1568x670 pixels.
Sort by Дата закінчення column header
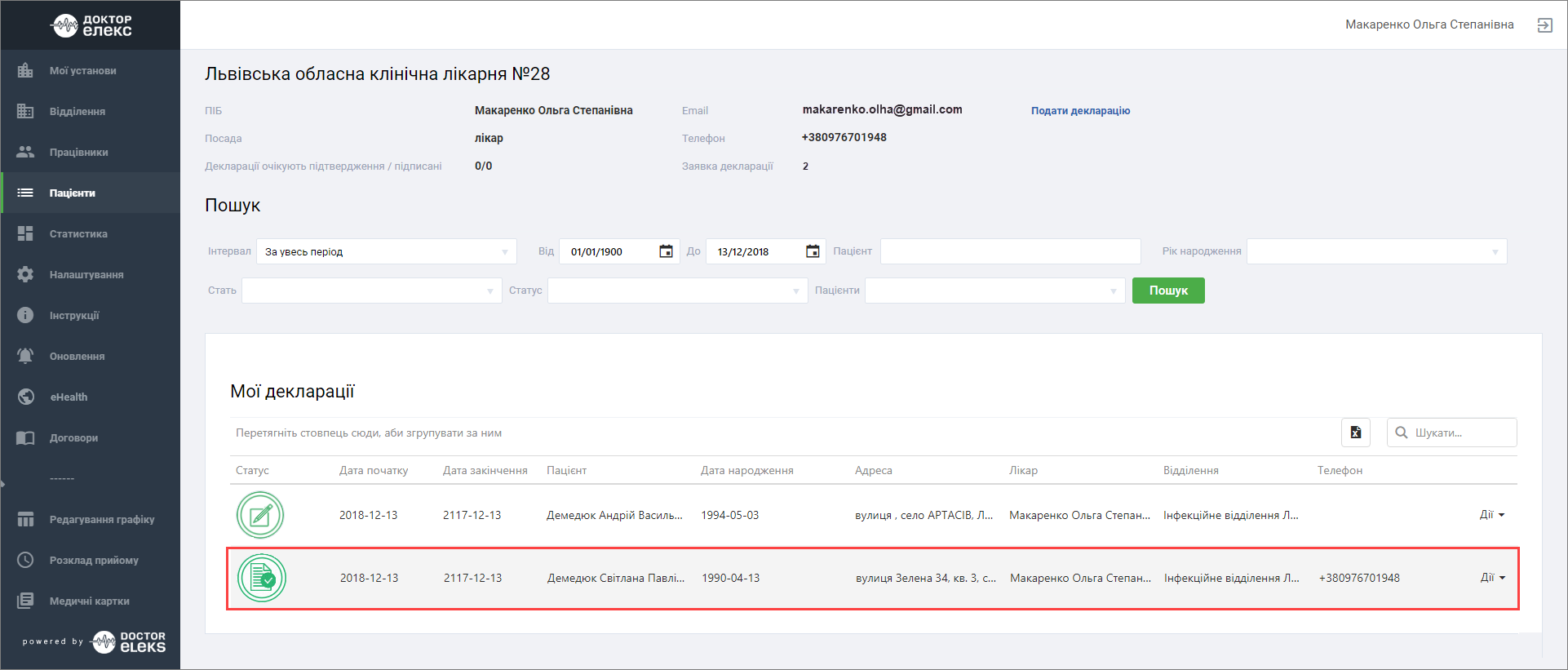tap(485, 470)
